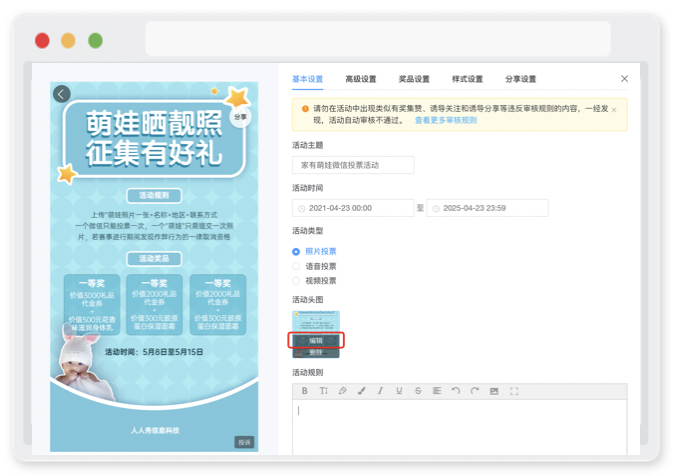Image resolution: width=674 pixels, height=476 pixels.
Task: Toggle underline formatting in rules editor
Action: [x=399, y=391]
